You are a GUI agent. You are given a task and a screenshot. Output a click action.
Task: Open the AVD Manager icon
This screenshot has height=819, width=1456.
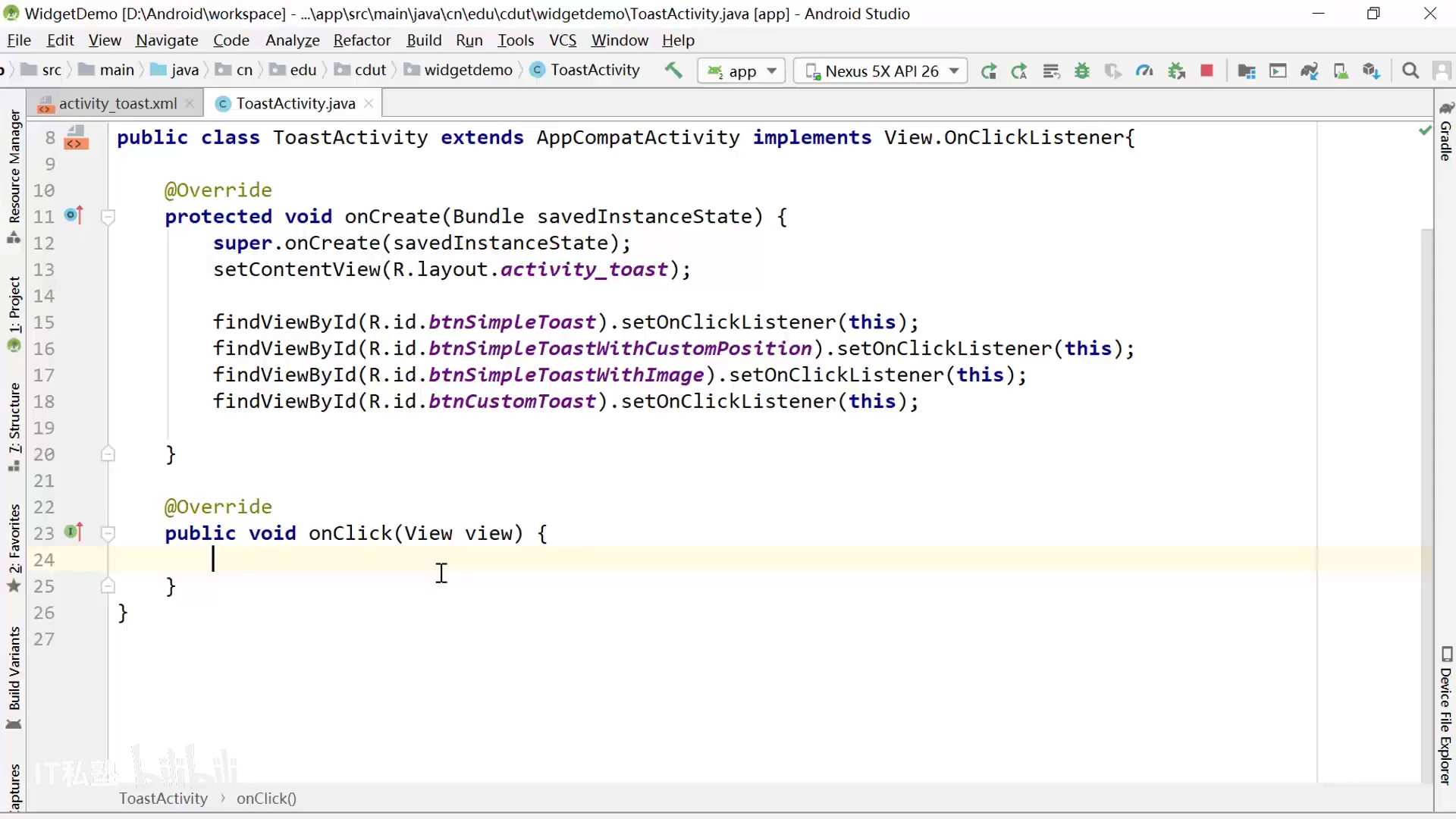[x=1341, y=71]
